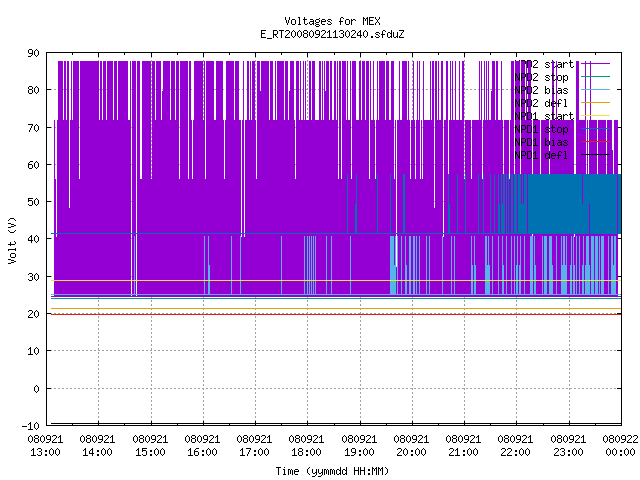Click the NPD2 defl legend label

[x=541, y=103]
